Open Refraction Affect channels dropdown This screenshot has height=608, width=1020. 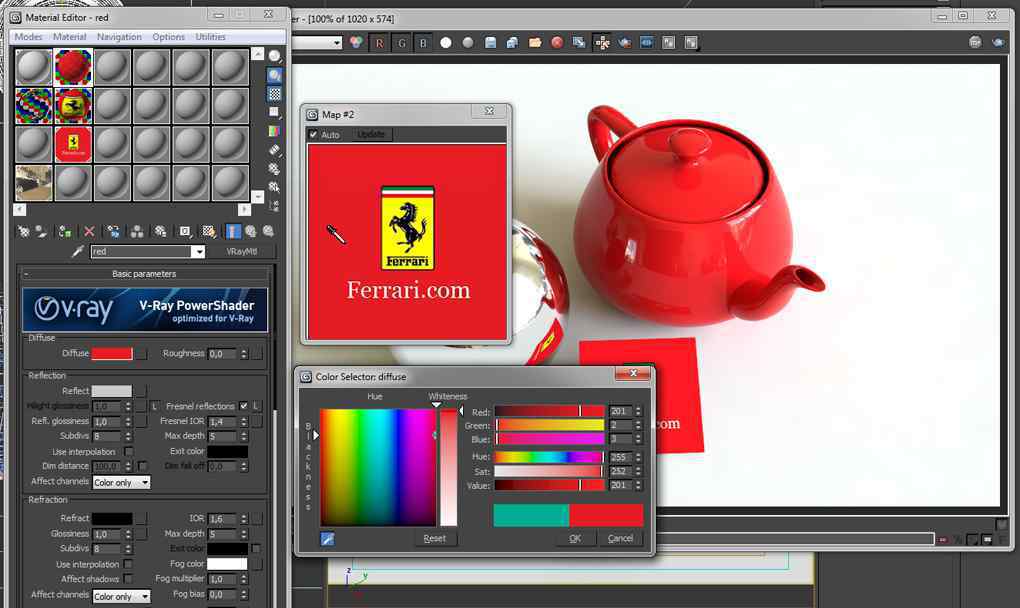122,596
